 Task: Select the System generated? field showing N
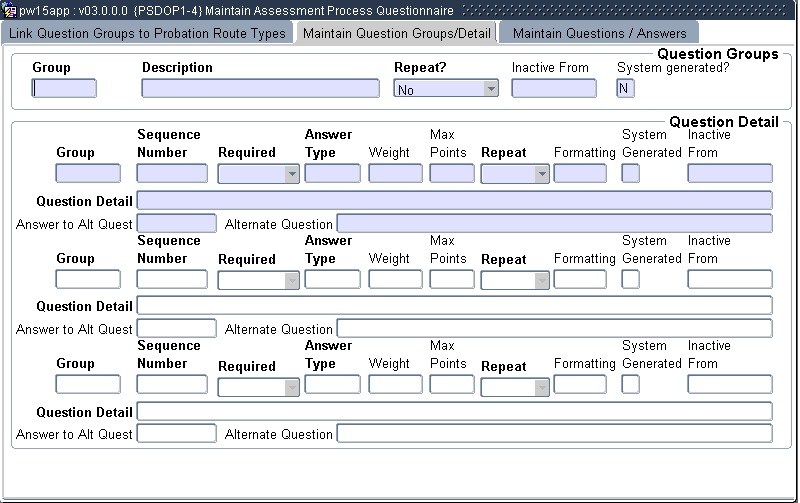[x=625, y=88]
